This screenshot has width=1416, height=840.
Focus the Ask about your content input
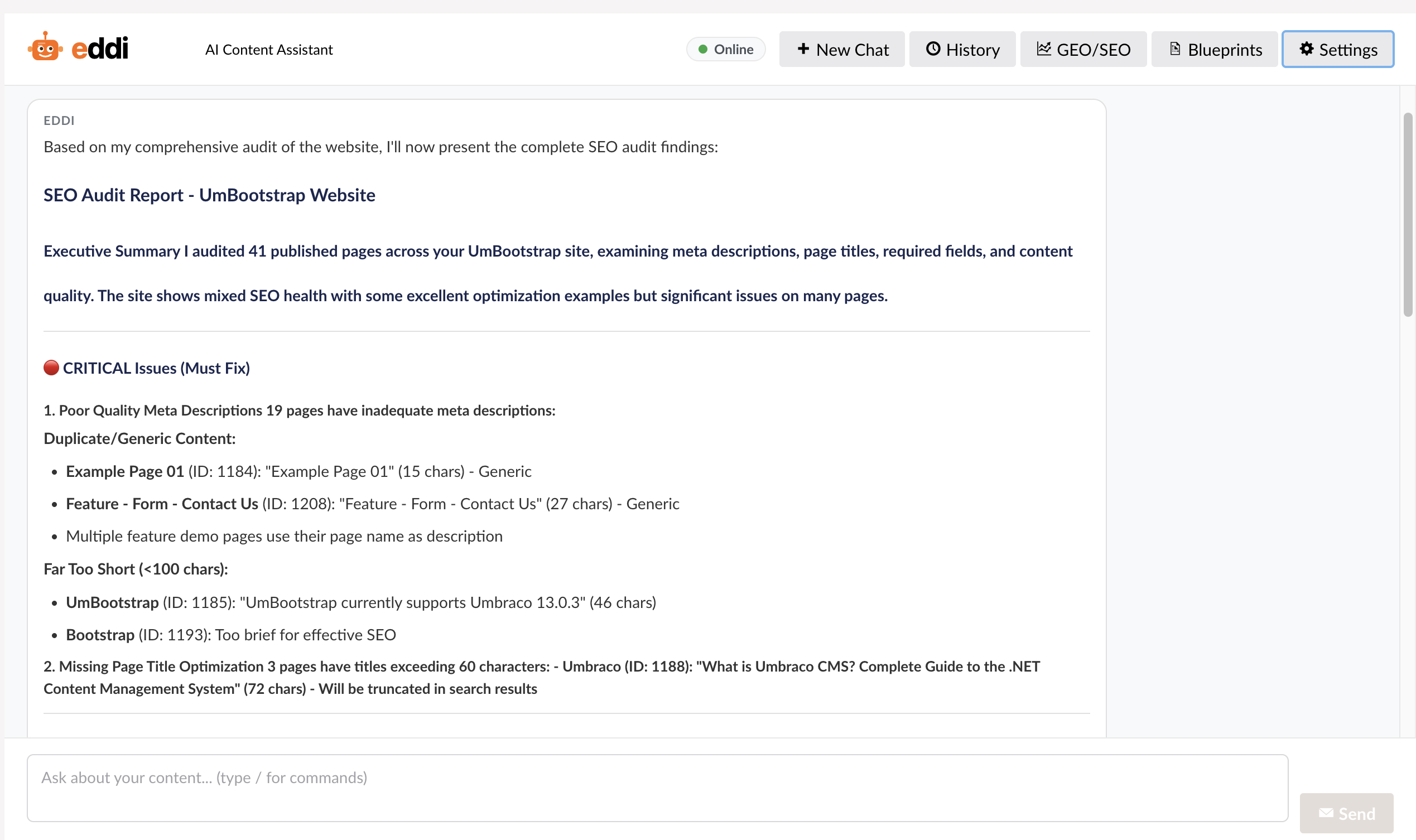click(657, 788)
